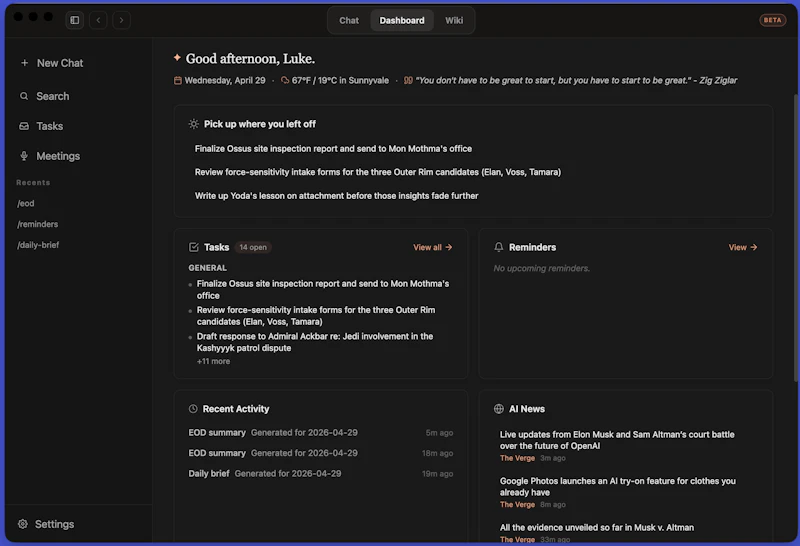This screenshot has width=800, height=546.
Task: Click the quotation mark icon
Action: (x=408, y=80)
